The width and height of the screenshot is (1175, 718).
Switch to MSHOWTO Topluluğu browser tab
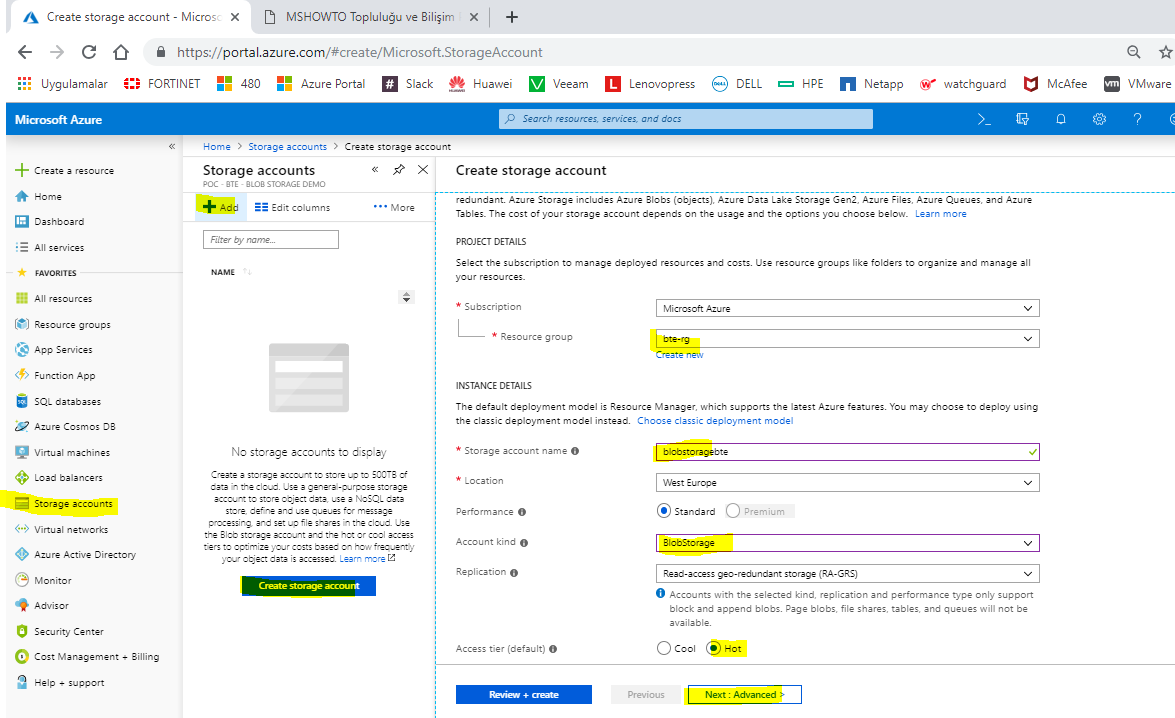tap(371, 16)
